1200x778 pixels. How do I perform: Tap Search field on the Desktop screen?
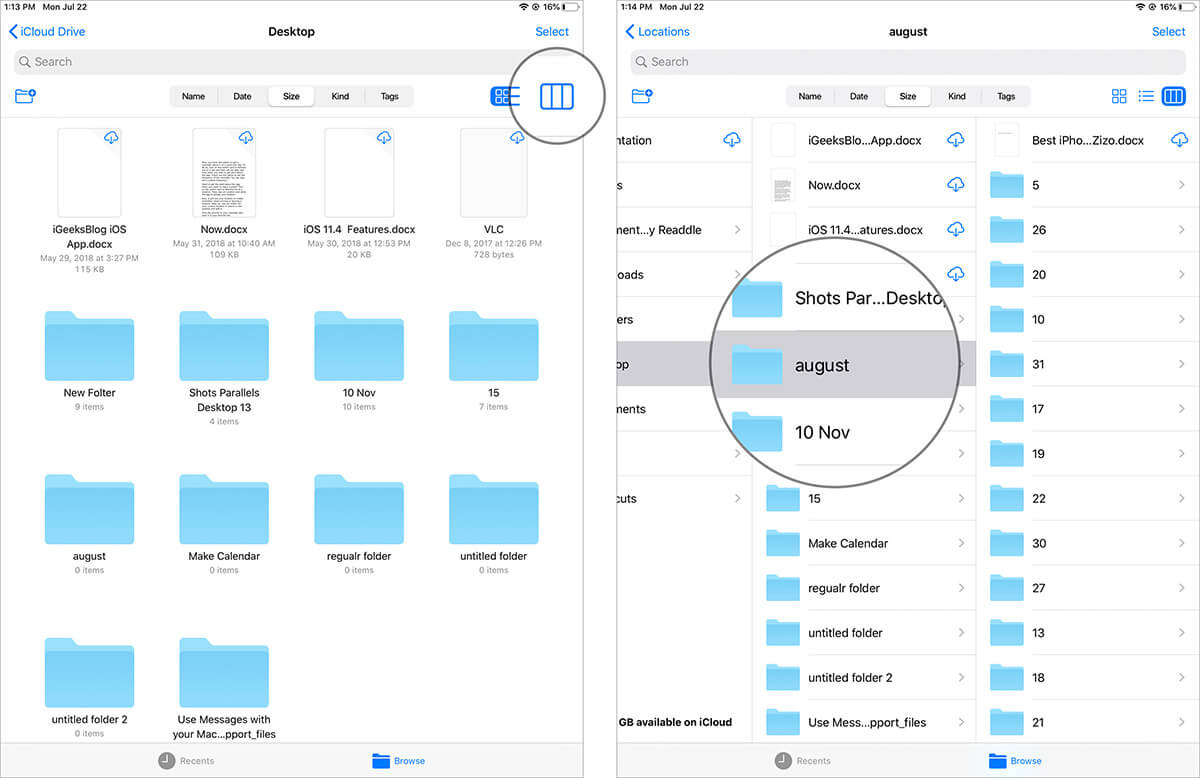click(292, 62)
